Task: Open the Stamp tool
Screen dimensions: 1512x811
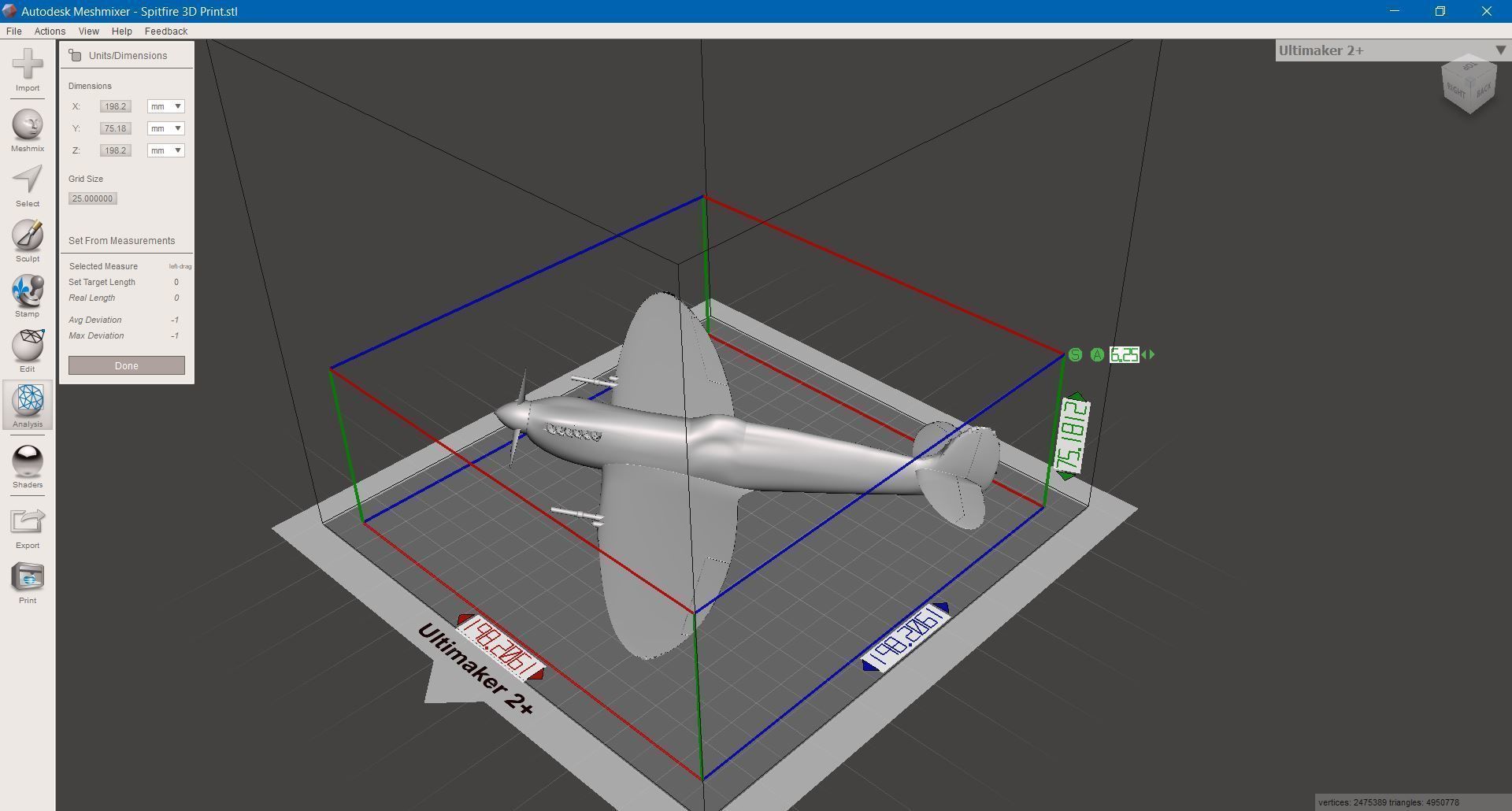Action: coord(28,296)
